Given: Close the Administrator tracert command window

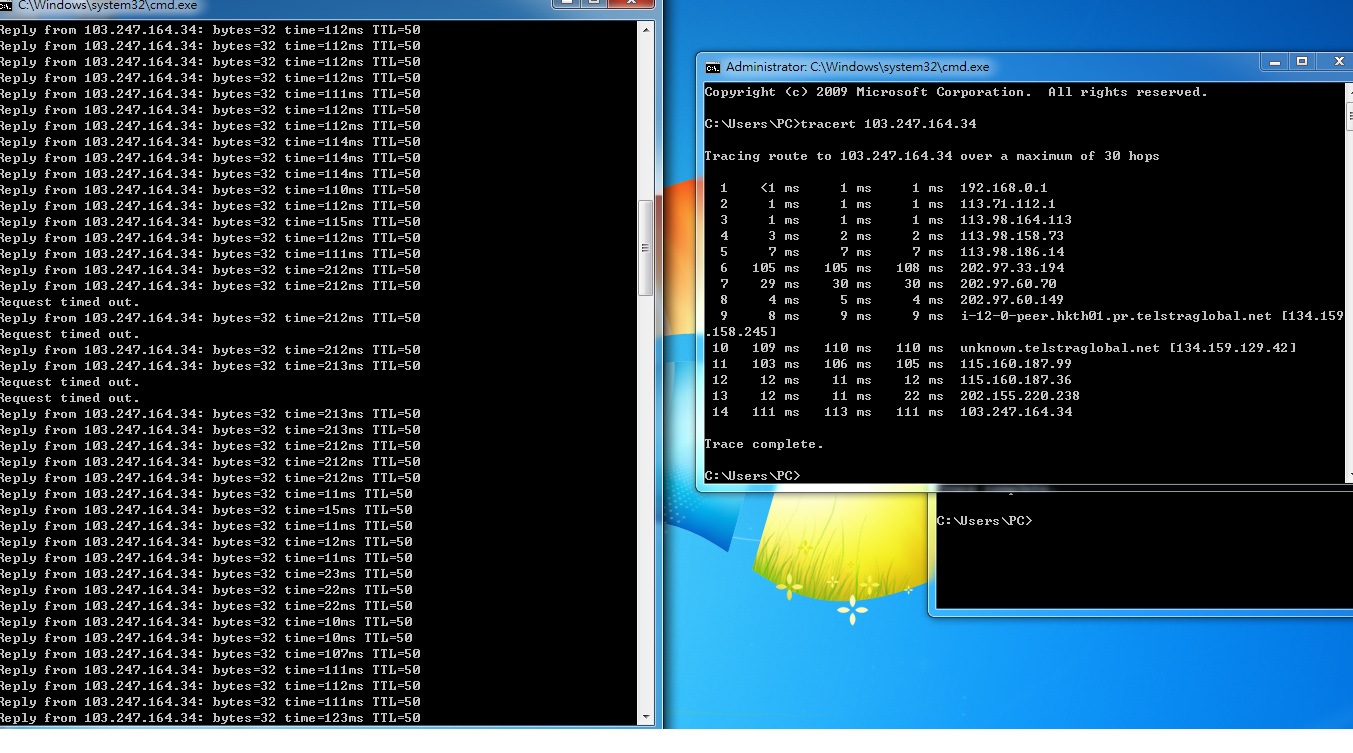Looking at the screenshot, I should [x=1337, y=62].
